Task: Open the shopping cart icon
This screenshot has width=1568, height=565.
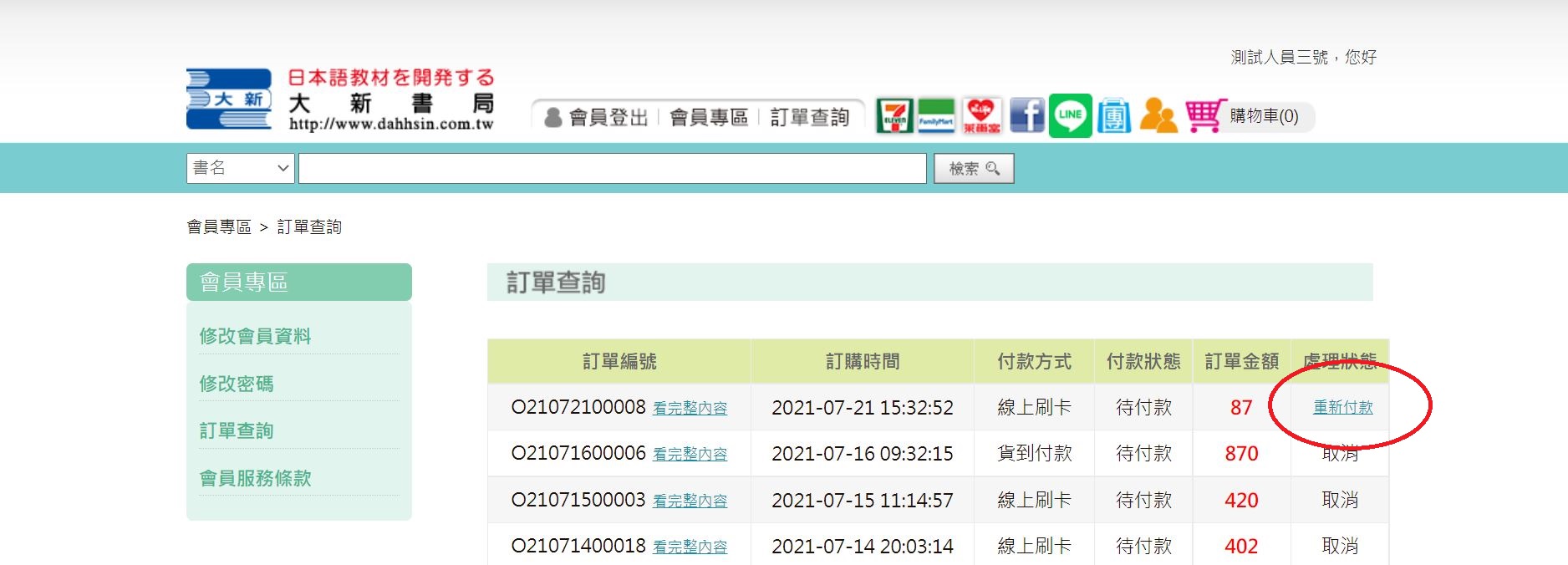Action: pos(1204,115)
